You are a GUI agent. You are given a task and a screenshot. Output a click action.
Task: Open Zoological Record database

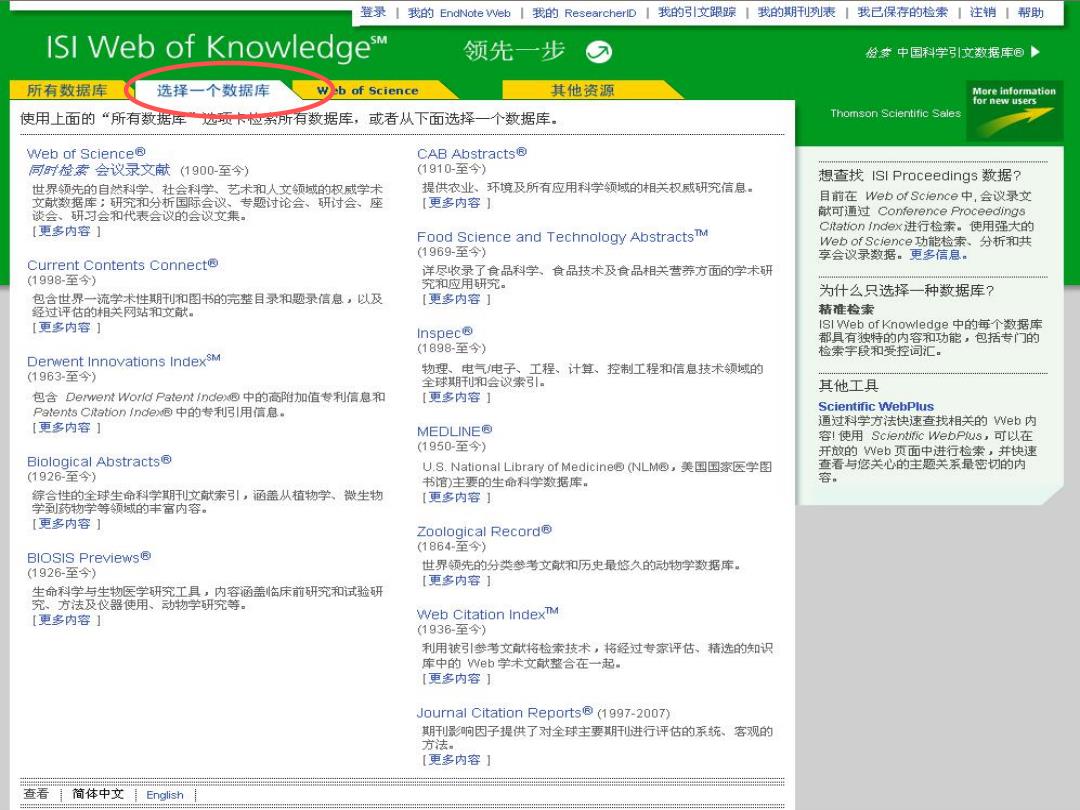point(484,531)
